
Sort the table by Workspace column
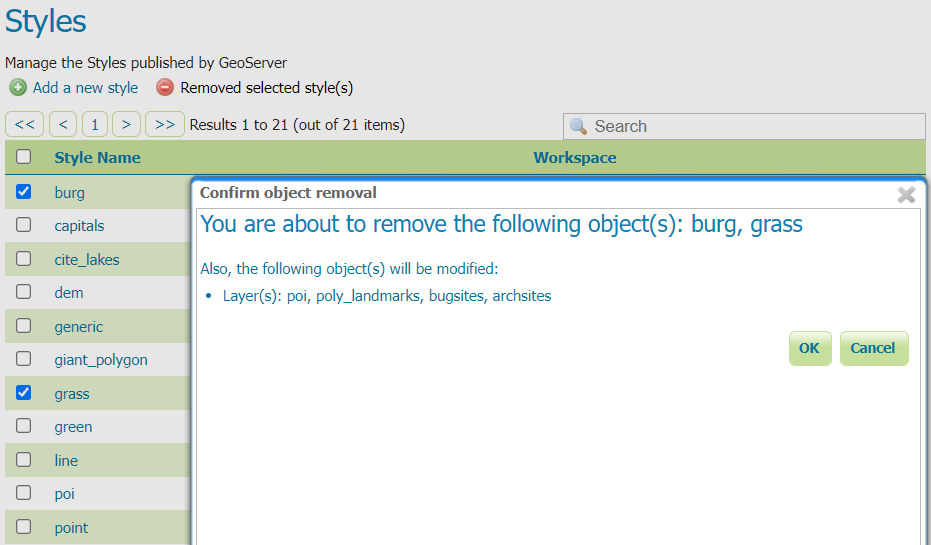(x=575, y=157)
